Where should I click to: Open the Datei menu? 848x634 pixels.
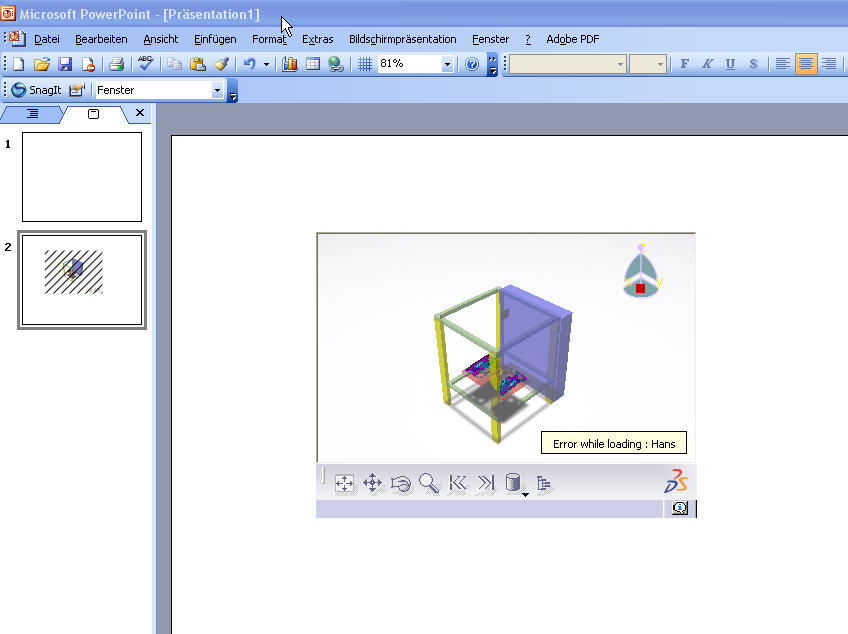(47, 39)
